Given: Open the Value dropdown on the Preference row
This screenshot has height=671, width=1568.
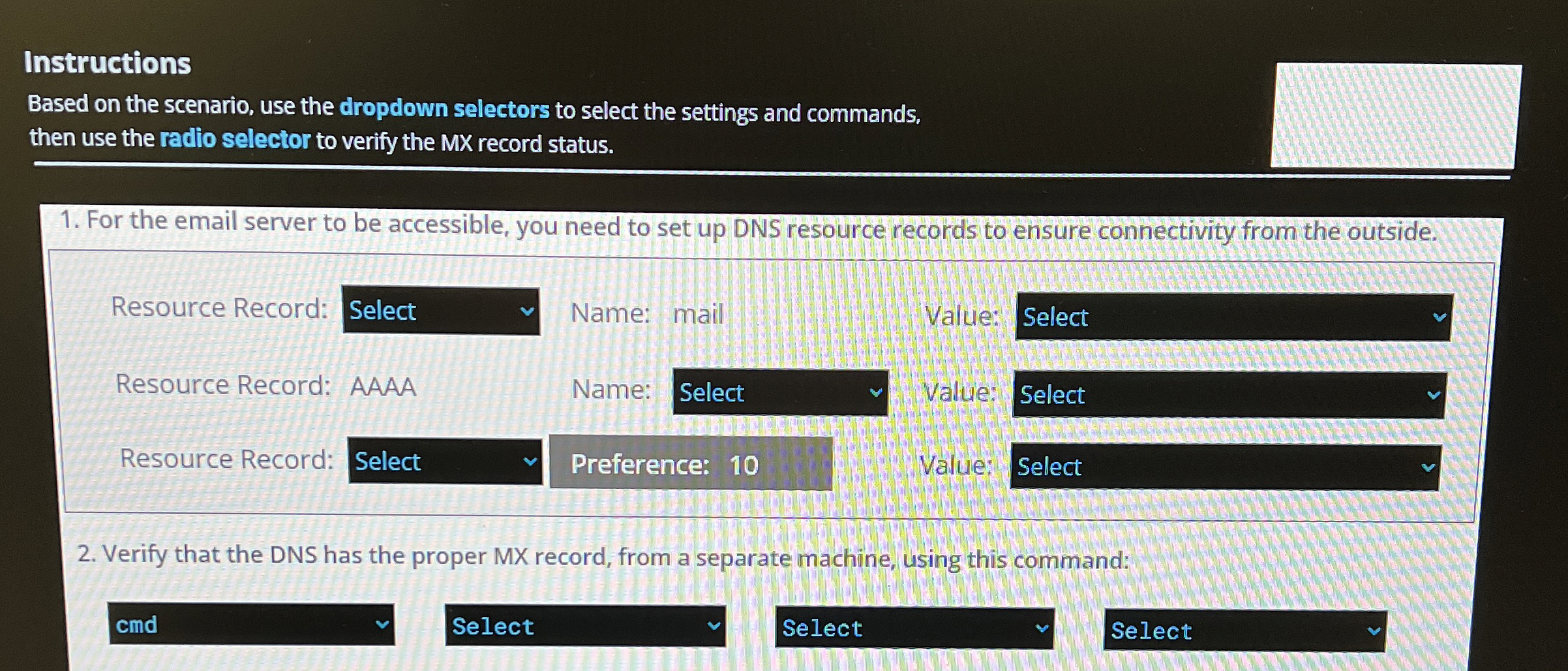Looking at the screenshot, I should tap(1220, 466).
